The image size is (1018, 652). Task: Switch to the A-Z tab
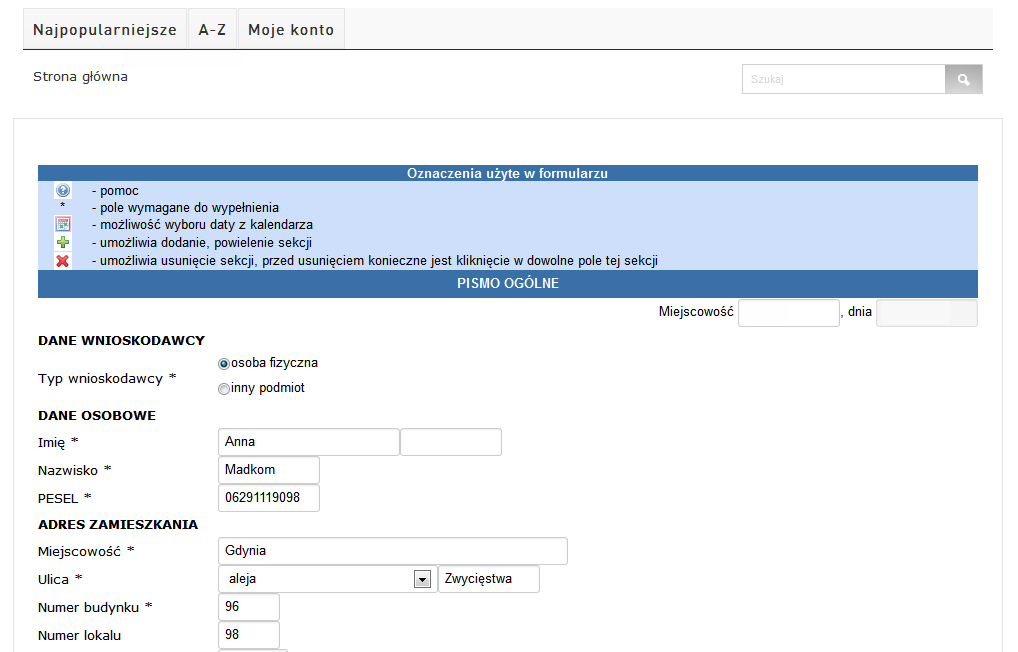pos(212,30)
